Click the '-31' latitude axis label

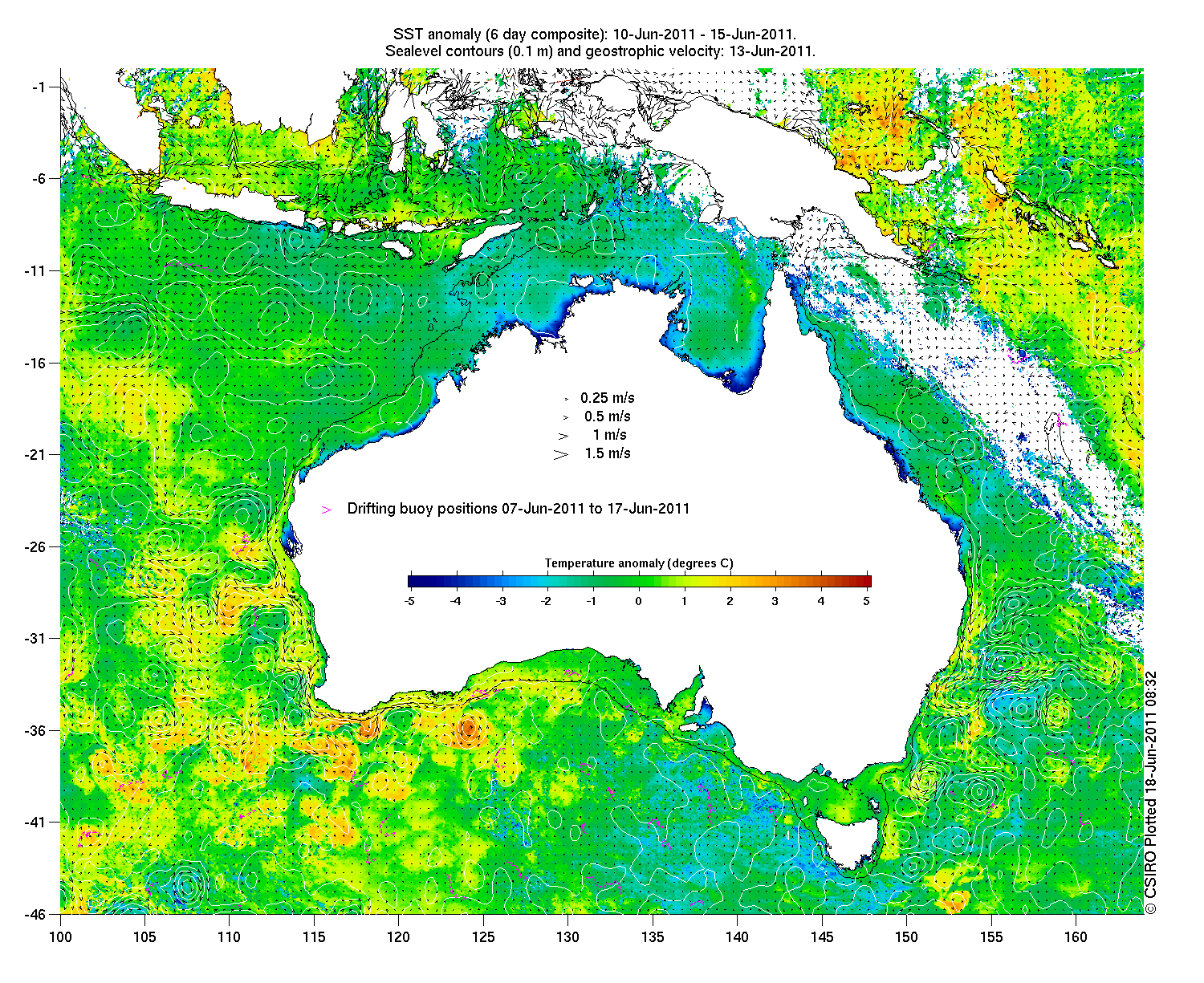tap(36, 639)
